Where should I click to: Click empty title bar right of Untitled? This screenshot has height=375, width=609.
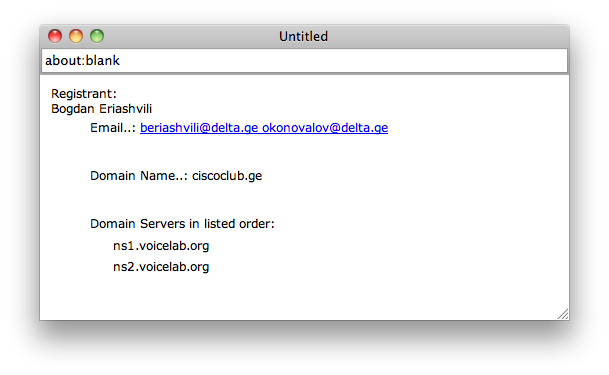click(x=447, y=36)
